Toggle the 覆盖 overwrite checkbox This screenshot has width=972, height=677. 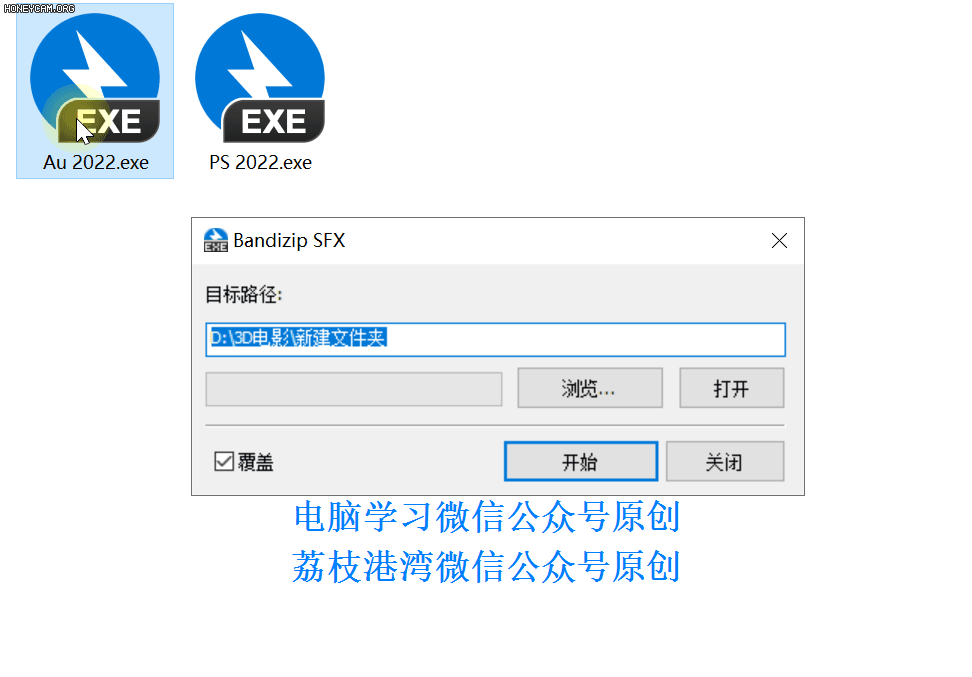pyautogui.click(x=224, y=461)
